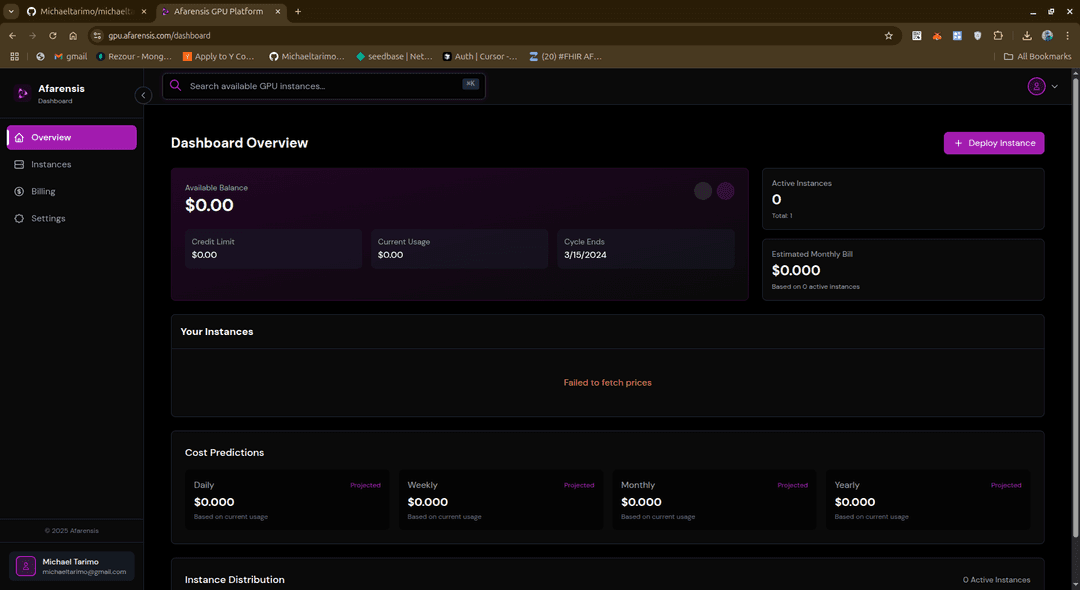Image resolution: width=1080 pixels, height=590 pixels.
Task: Reload the page in the browser
Action: 52,35
